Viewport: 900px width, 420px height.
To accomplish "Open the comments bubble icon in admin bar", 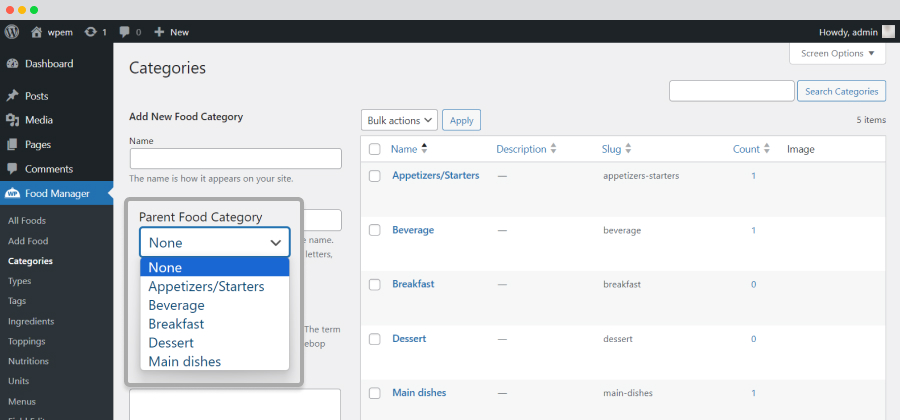I will pyautogui.click(x=125, y=33).
